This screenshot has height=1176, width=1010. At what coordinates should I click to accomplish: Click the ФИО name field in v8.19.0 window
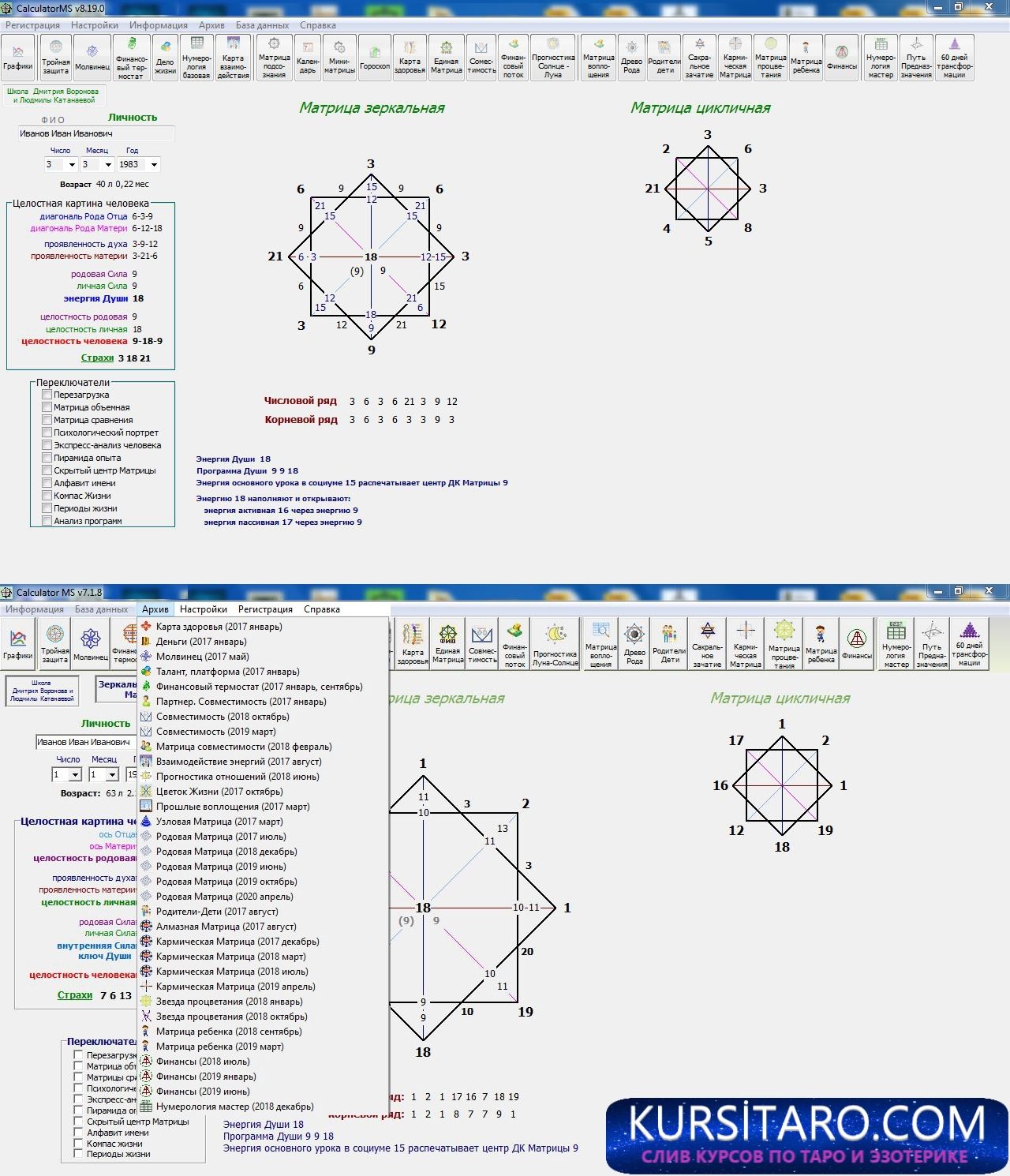(95, 133)
